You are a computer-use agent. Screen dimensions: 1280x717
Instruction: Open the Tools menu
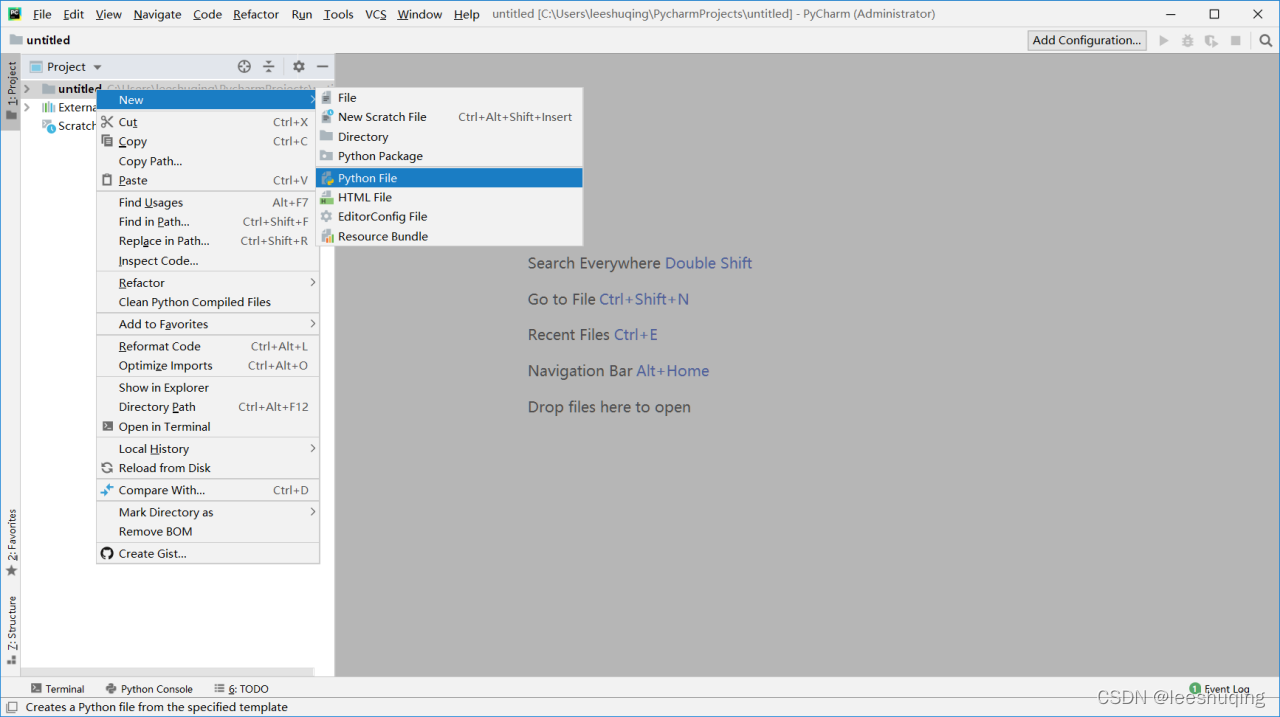coord(338,14)
